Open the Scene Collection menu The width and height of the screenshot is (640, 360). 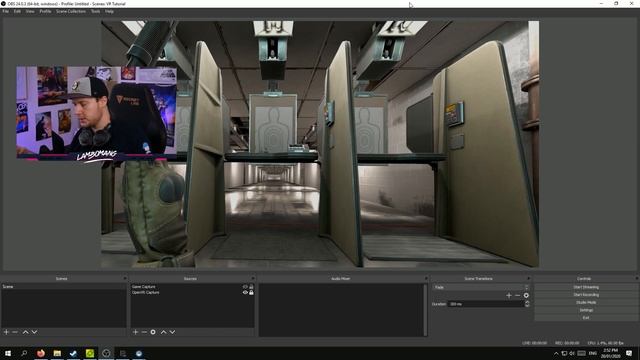click(71, 11)
